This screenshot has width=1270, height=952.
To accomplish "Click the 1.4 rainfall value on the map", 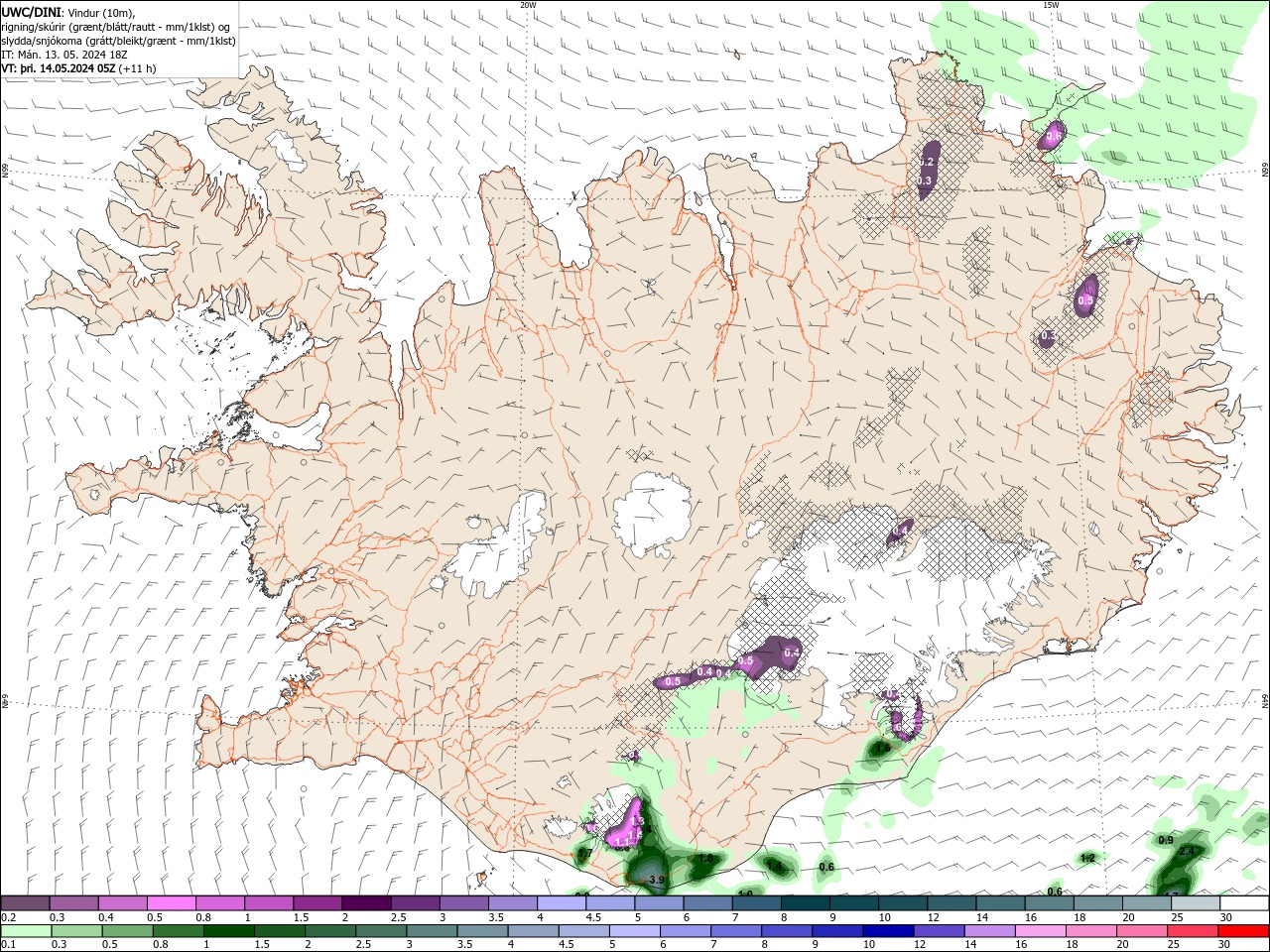I will coord(775,867).
